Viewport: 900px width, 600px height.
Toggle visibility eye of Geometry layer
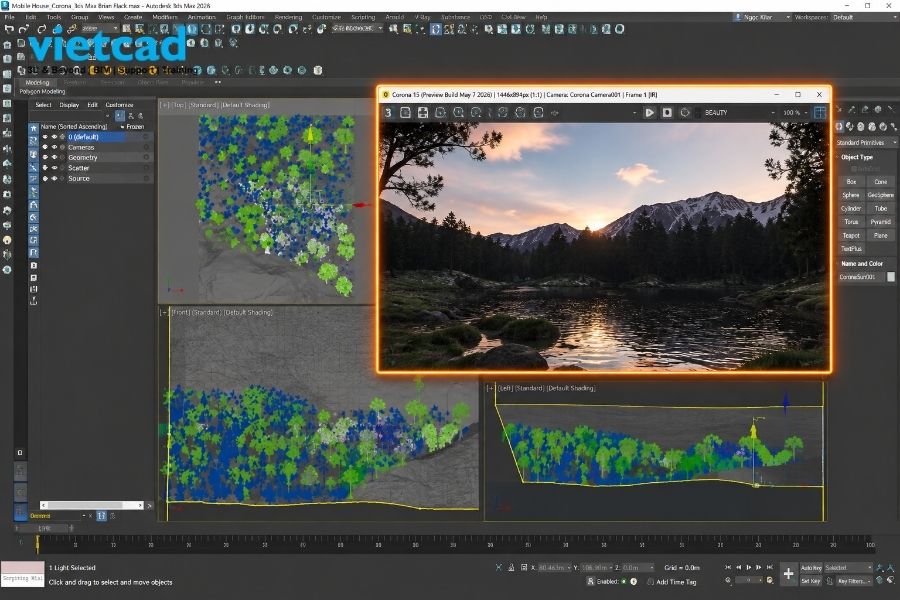54,157
